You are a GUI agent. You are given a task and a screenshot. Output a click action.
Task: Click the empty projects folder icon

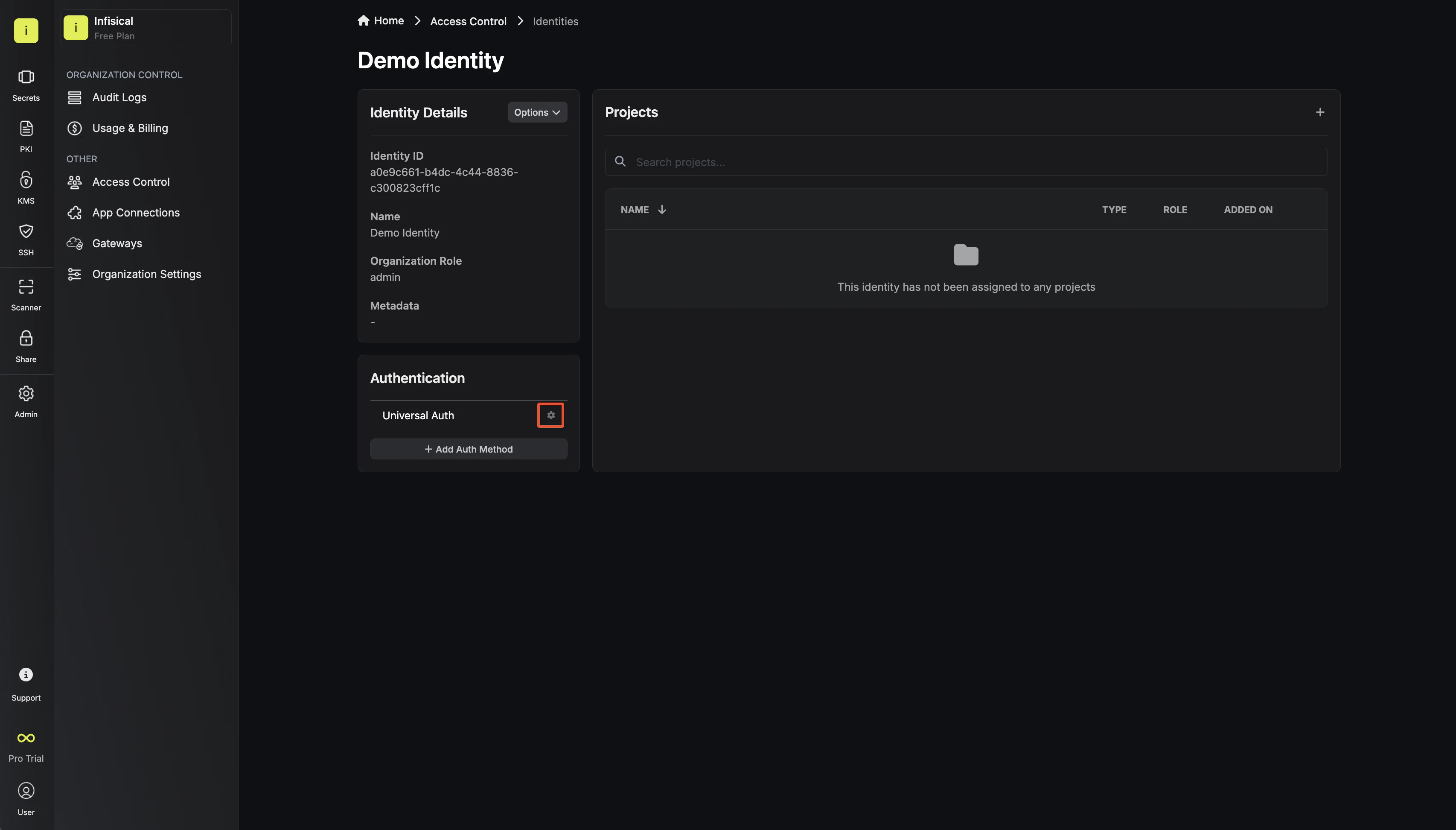pos(966,255)
